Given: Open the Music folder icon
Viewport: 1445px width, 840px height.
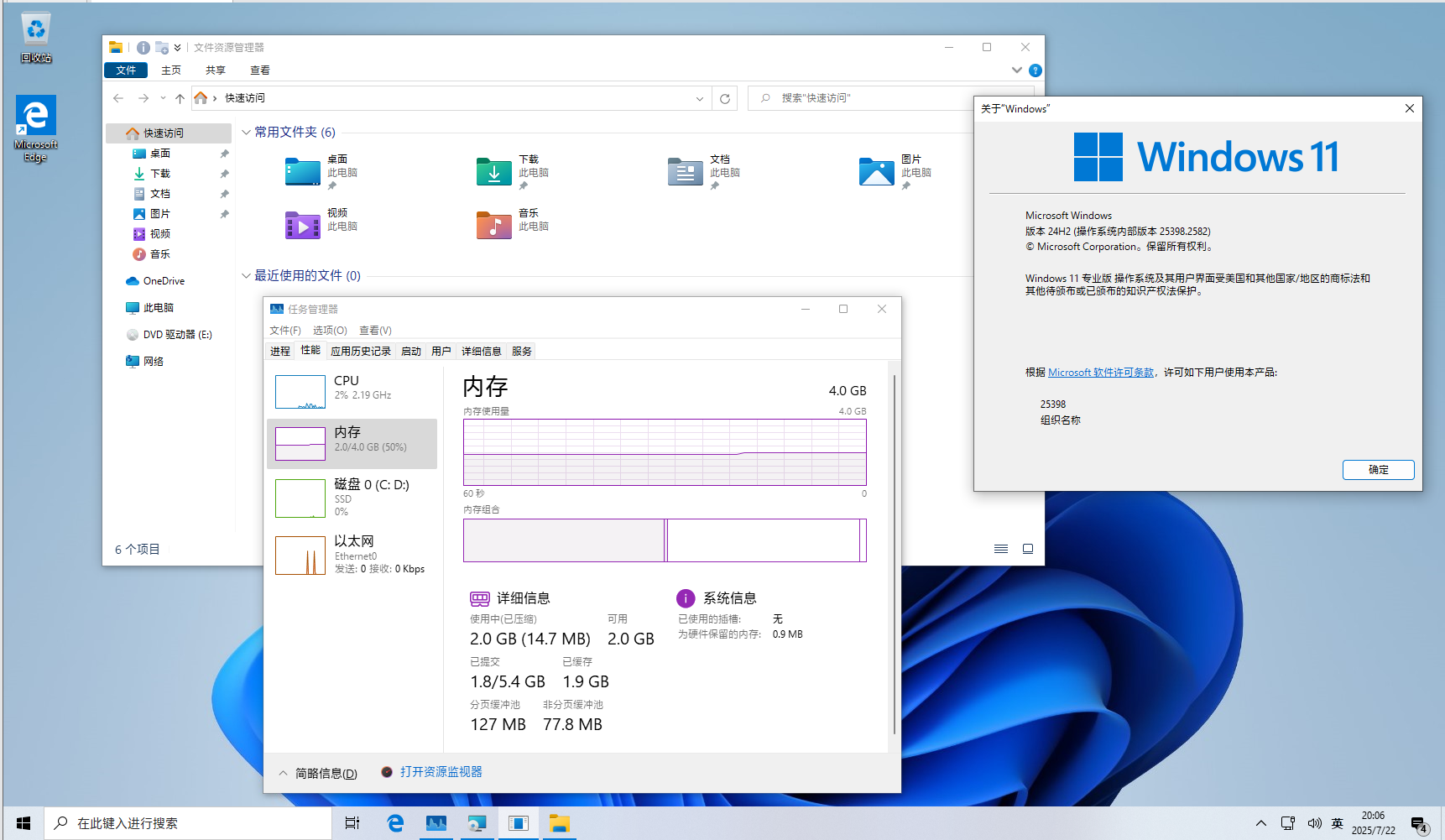Looking at the screenshot, I should click(493, 226).
